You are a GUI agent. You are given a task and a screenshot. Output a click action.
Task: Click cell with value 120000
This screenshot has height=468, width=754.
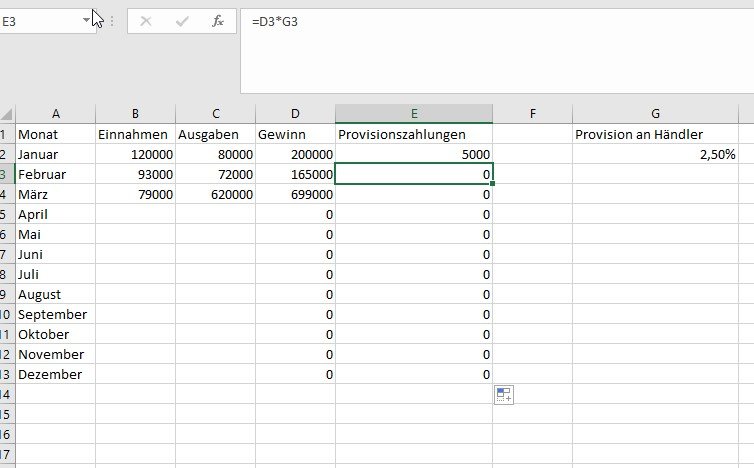pos(136,154)
